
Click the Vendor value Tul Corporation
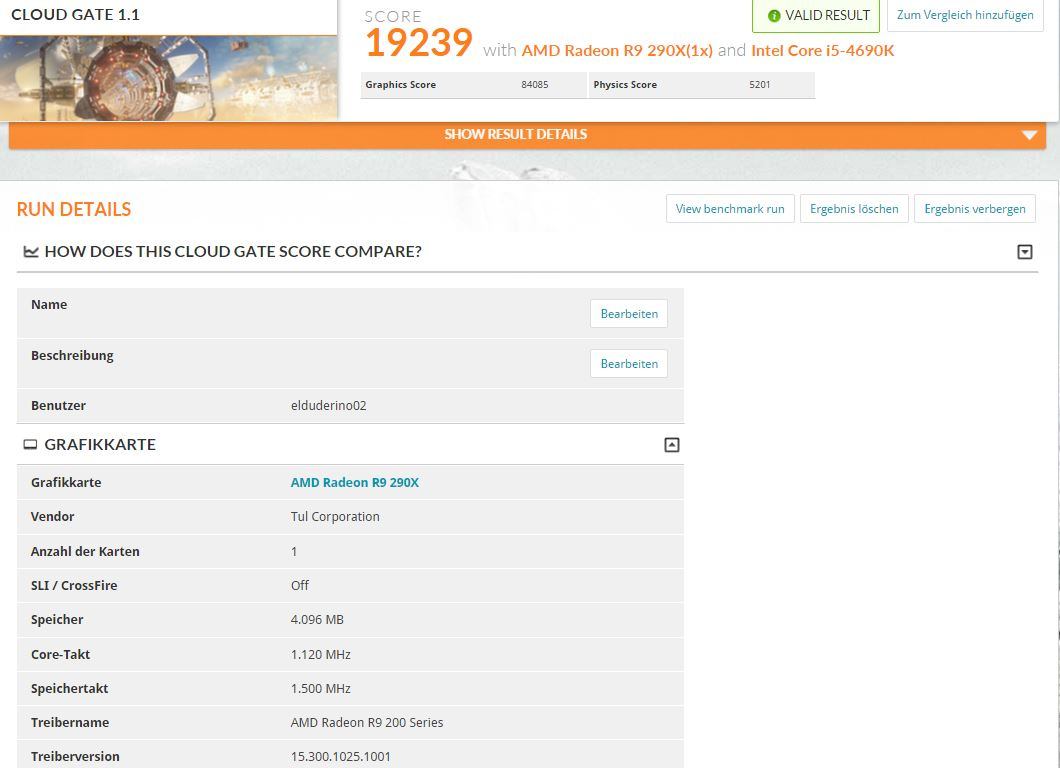335,517
